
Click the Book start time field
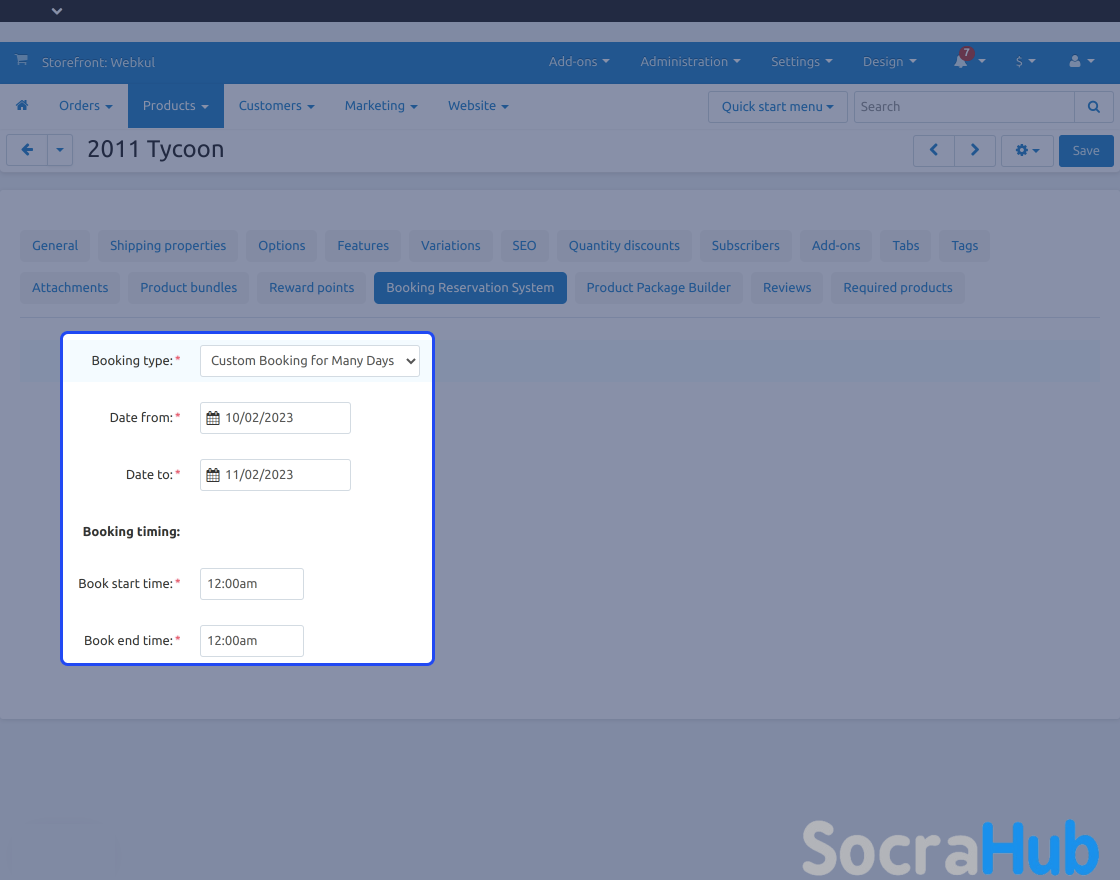pos(252,584)
